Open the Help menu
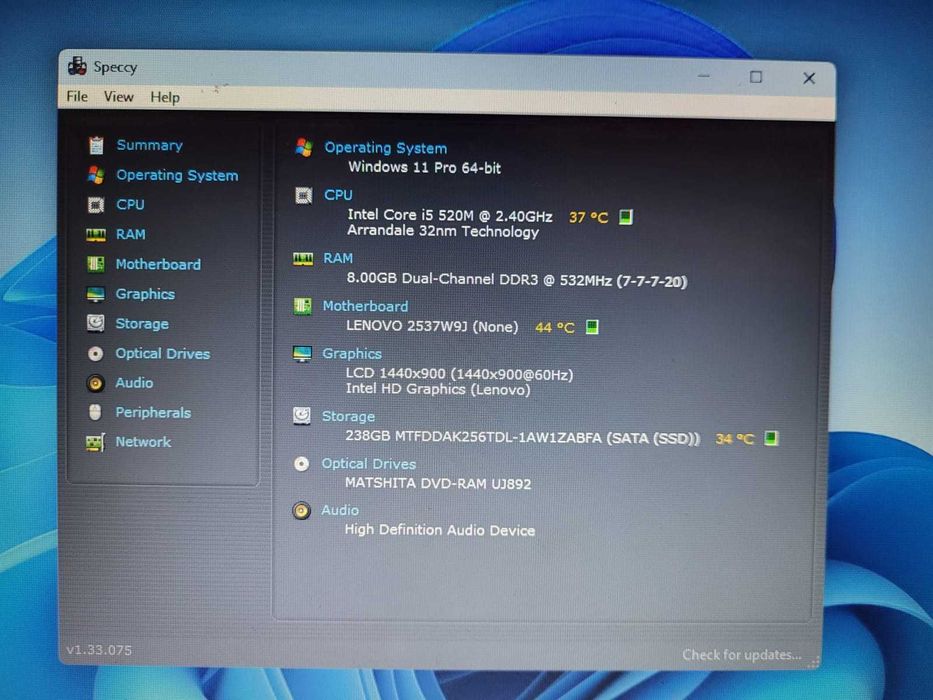This screenshot has width=933, height=700. coord(165,97)
